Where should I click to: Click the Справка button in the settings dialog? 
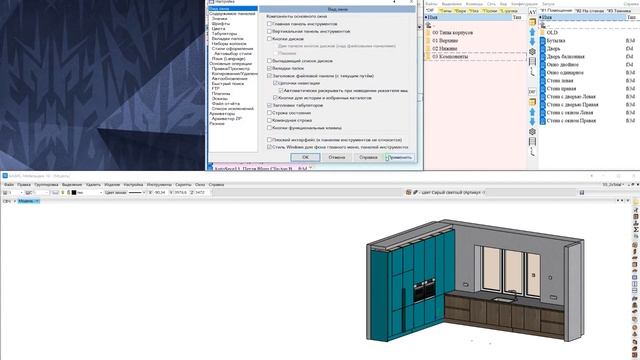[x=368, y=157]
